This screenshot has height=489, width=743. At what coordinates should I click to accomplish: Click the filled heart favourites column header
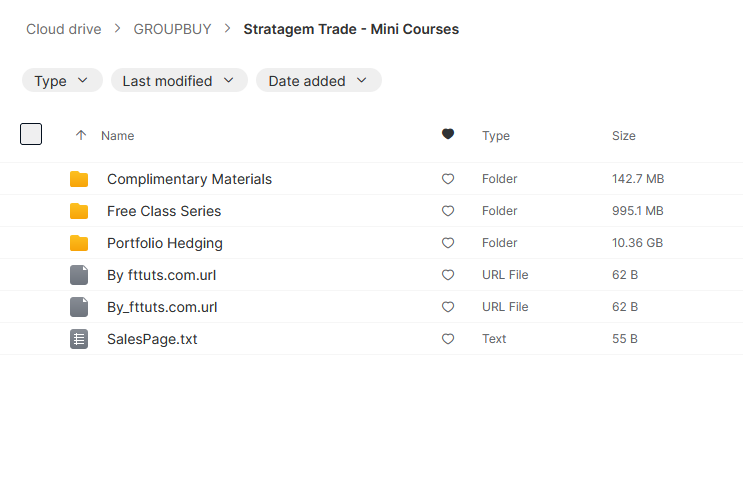(x=448, y=135)
